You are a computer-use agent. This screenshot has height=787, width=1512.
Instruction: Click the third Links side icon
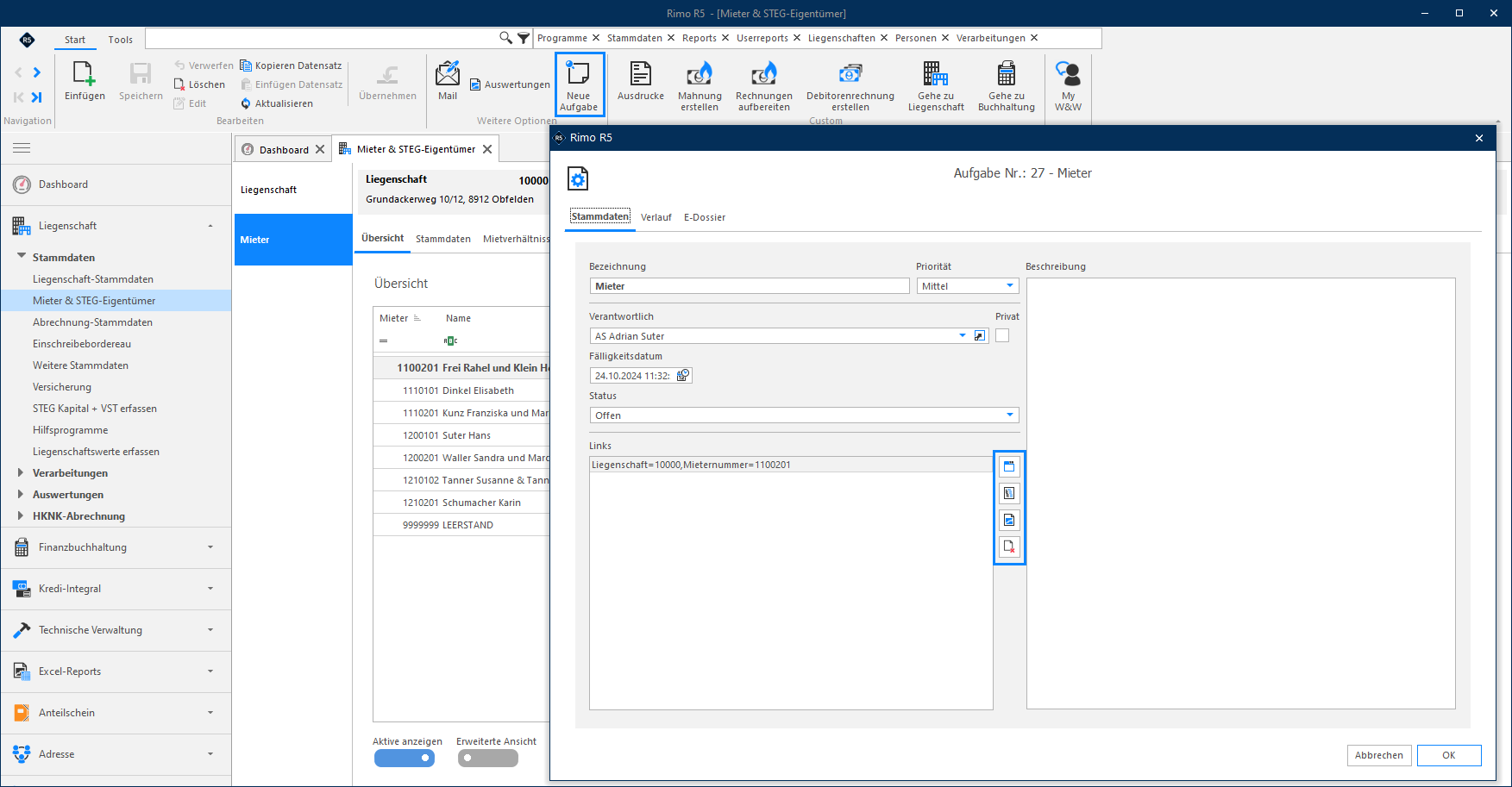[1009, 520]
